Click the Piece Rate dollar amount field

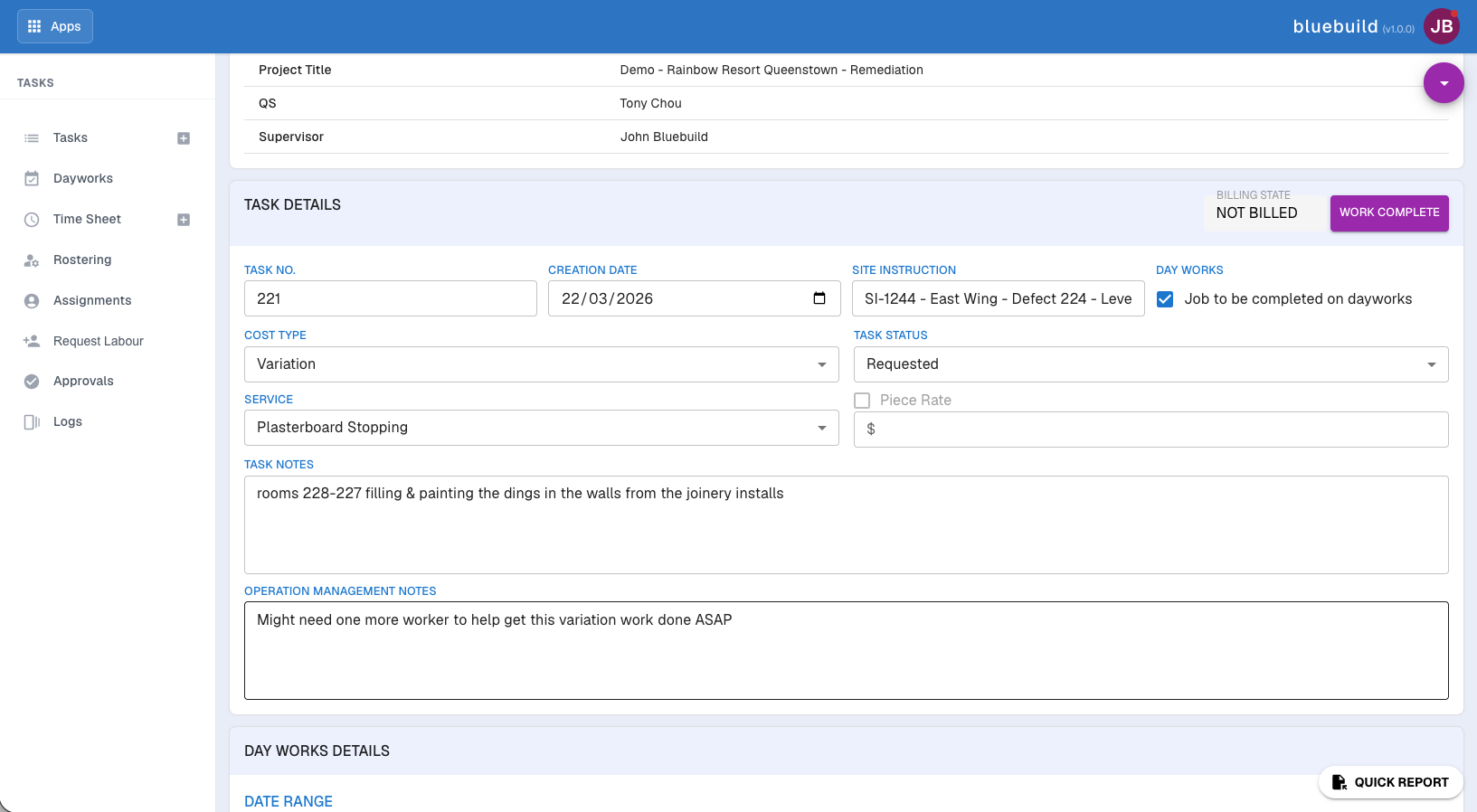click(x=1151, y=430)
